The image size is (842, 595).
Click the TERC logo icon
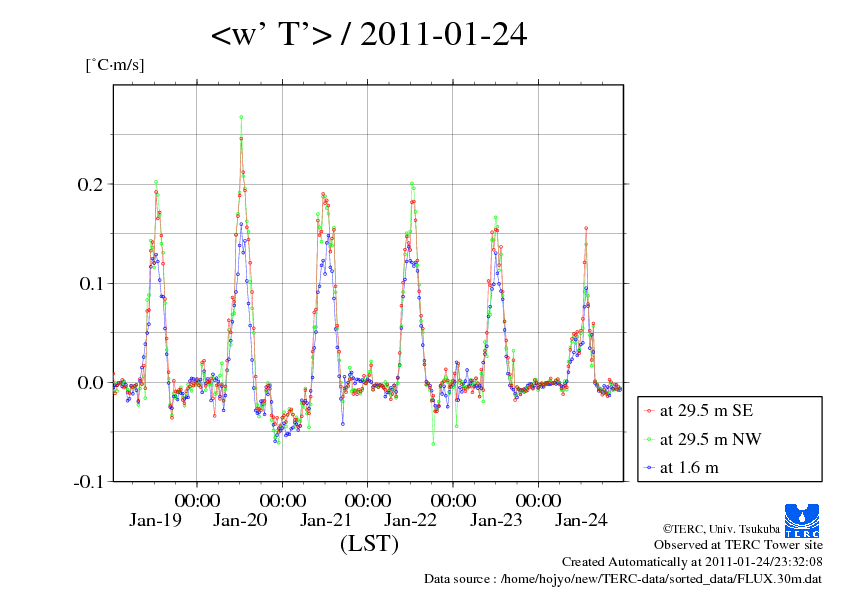(x=802, y=520)
